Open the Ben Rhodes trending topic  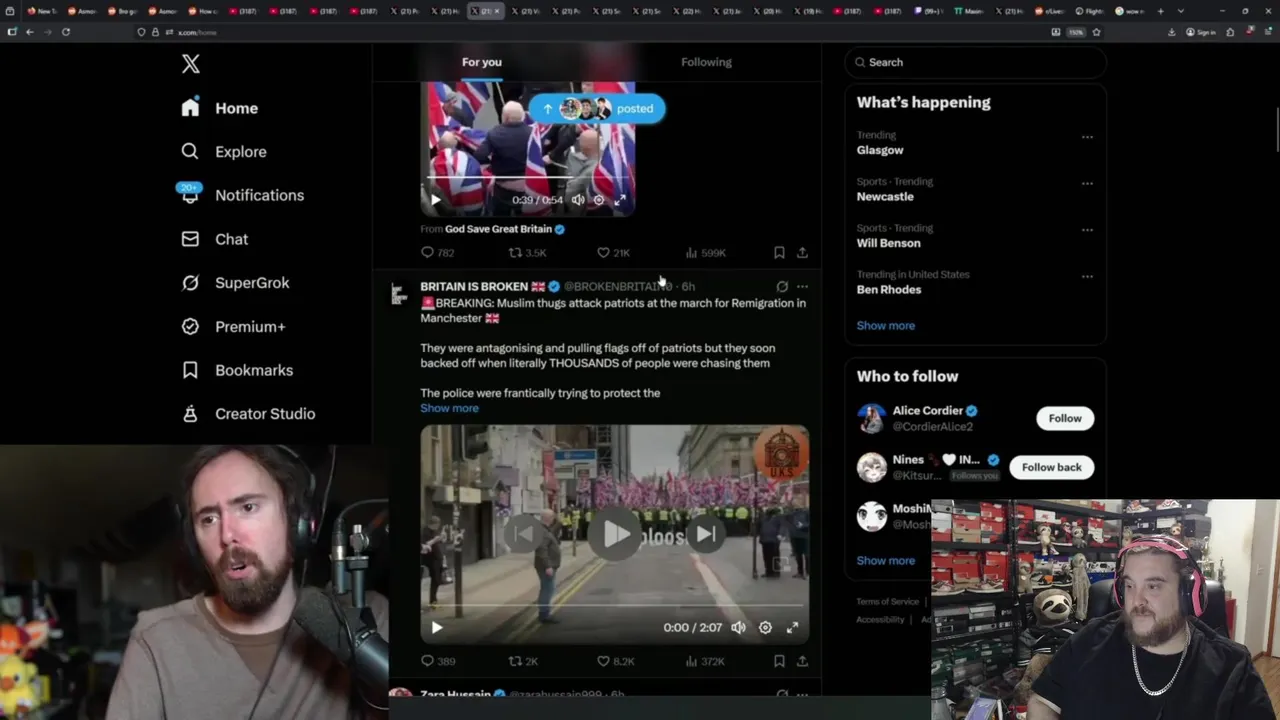tap(888, 290)
